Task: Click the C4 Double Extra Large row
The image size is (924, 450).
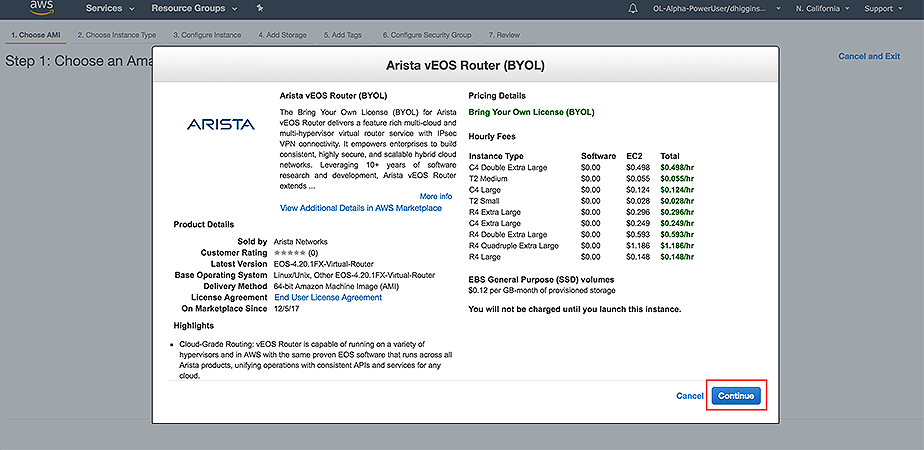Action: pos(582,167)
